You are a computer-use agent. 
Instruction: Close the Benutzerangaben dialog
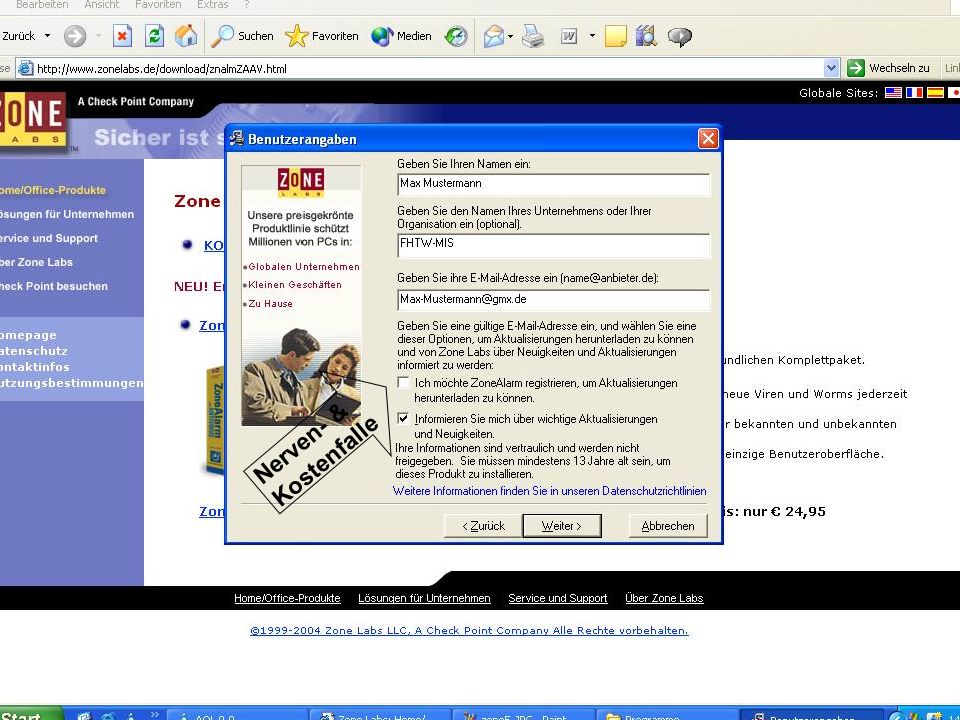(x=708, y=139)
